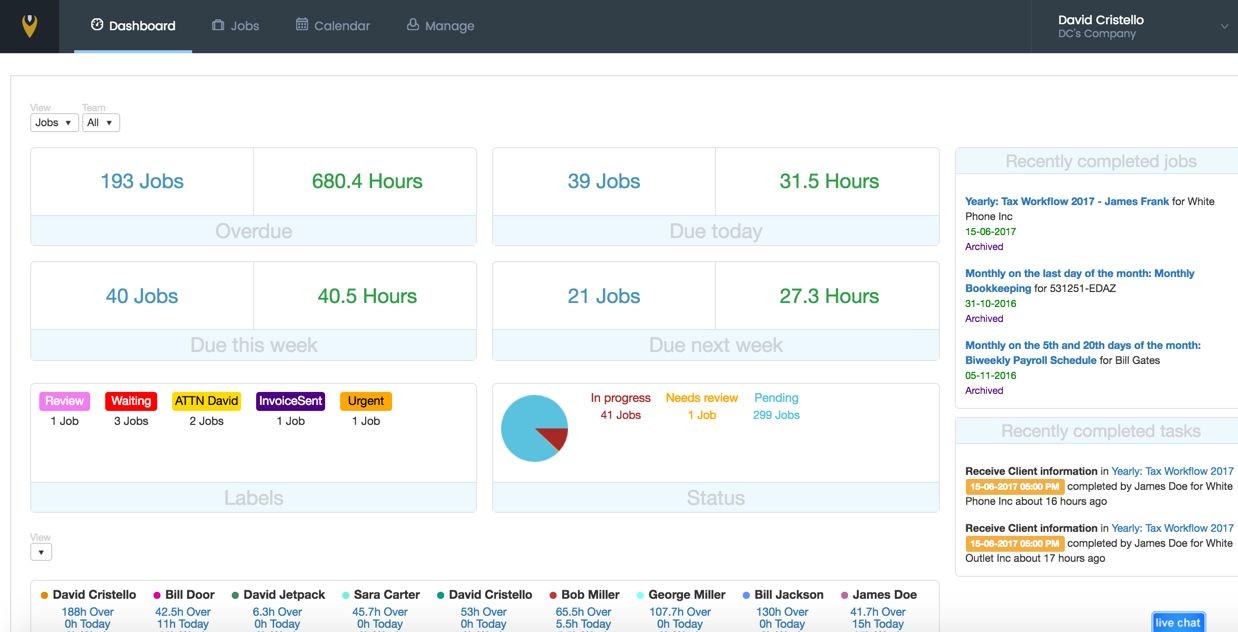Viewport: 1238px width, 632px height.
Task: Click the live chat button
Action: click(x=1177, y=621)
